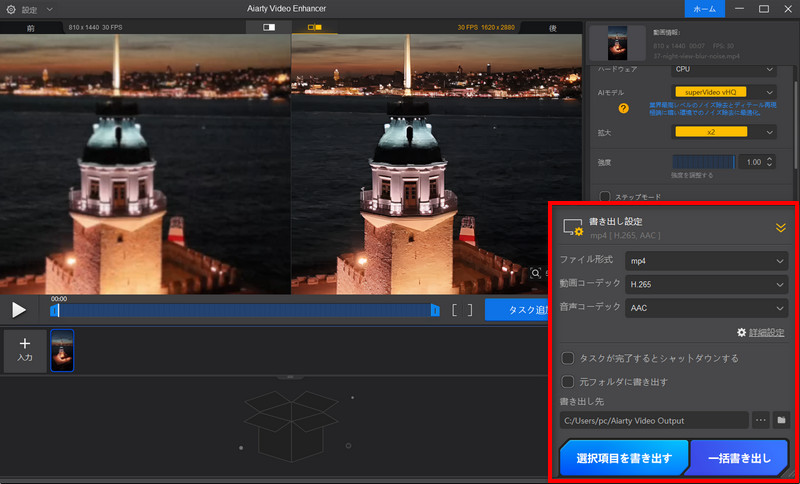Click the タスク追加 add task button

coord(516,310)
